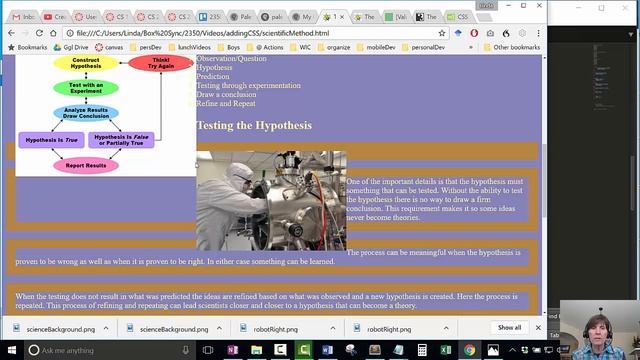Open Word from the taskbar

[x=327, y=350]
